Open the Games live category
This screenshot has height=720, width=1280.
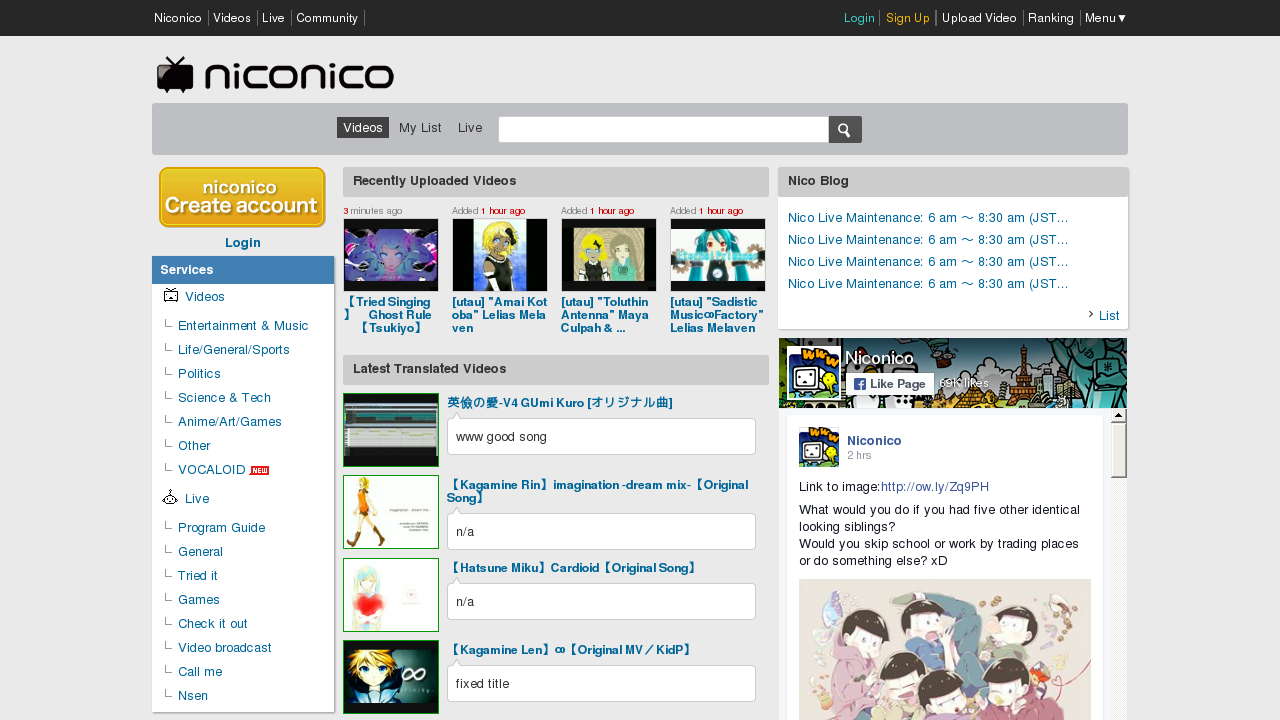[199, 600]
